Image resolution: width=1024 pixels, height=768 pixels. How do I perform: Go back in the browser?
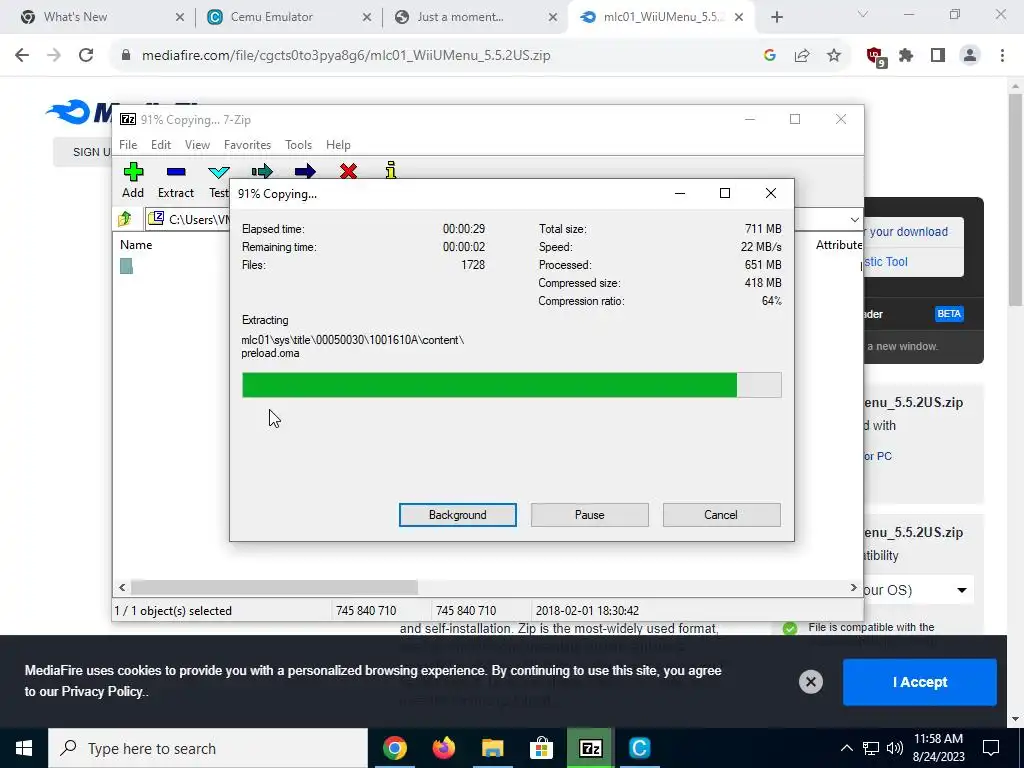pyautogui.click(x=22, y=56)
